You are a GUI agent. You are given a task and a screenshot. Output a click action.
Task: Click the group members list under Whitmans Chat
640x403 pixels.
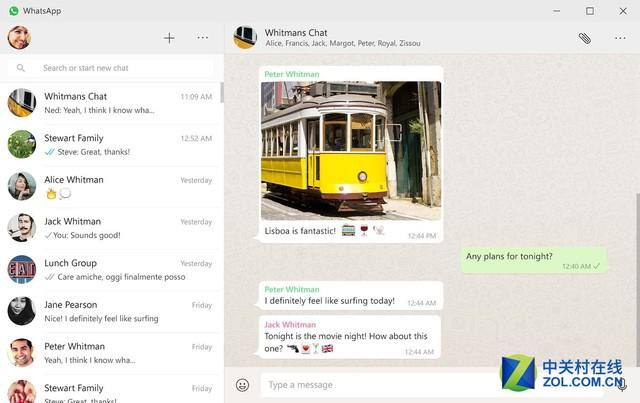click(x=343, y=43)
